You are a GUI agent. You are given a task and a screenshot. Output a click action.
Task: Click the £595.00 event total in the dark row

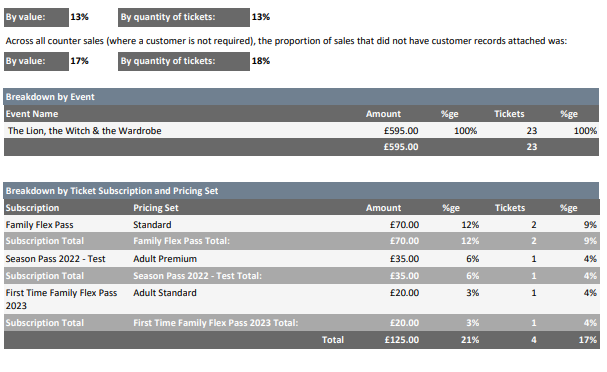(401, 147)
